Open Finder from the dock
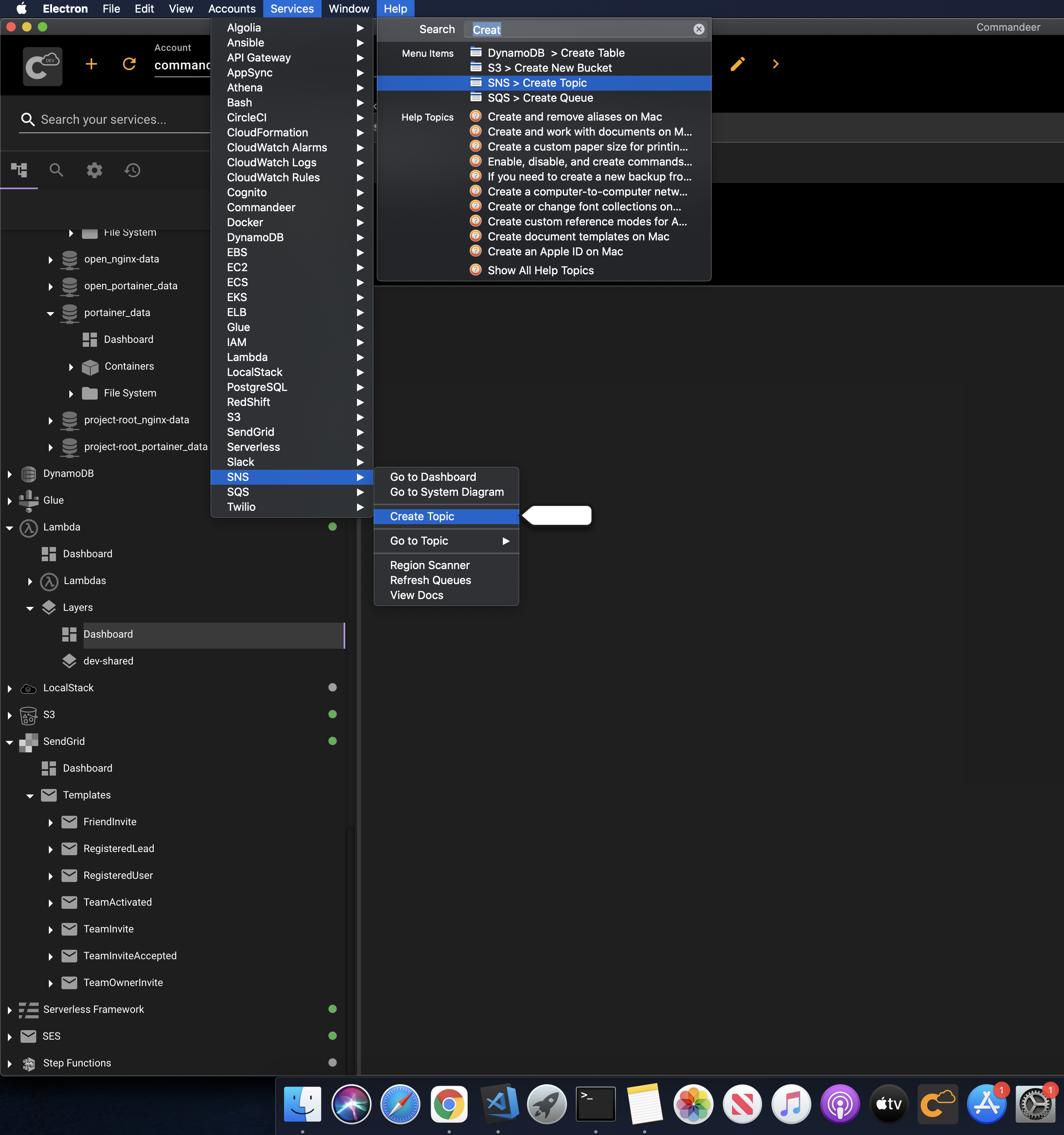 coord(303,1103)
